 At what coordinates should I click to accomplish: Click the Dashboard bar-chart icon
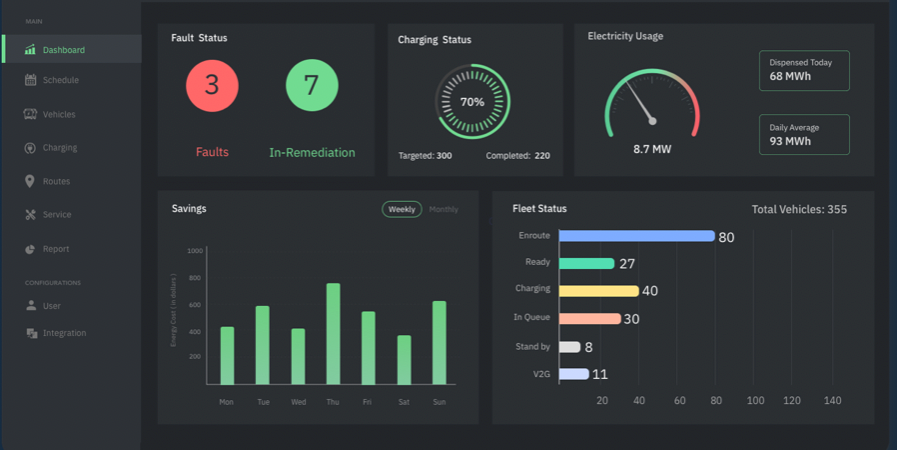pyautogui.click(x=31, y=50)
